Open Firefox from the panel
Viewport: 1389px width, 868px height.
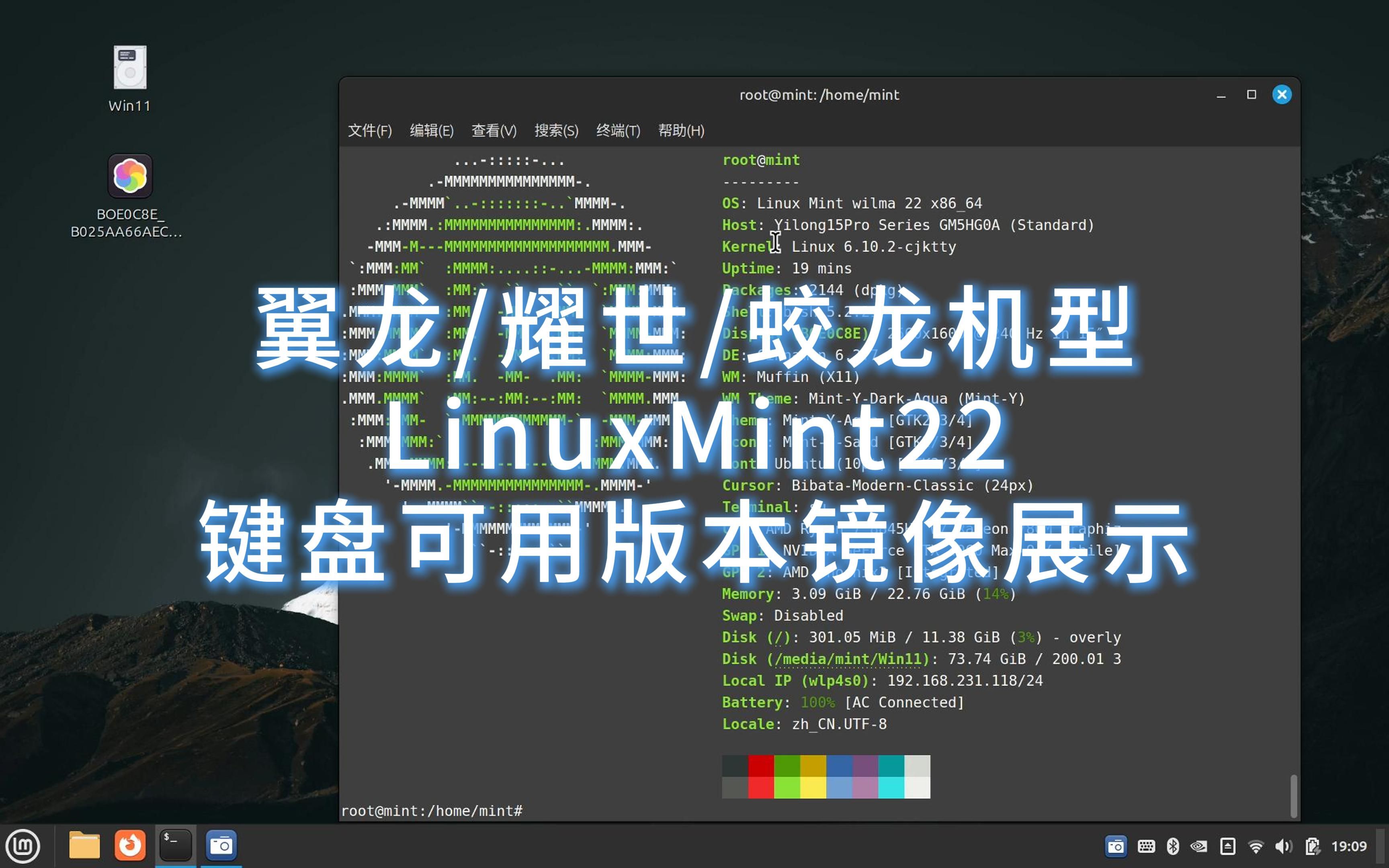[x=130, y=845]
